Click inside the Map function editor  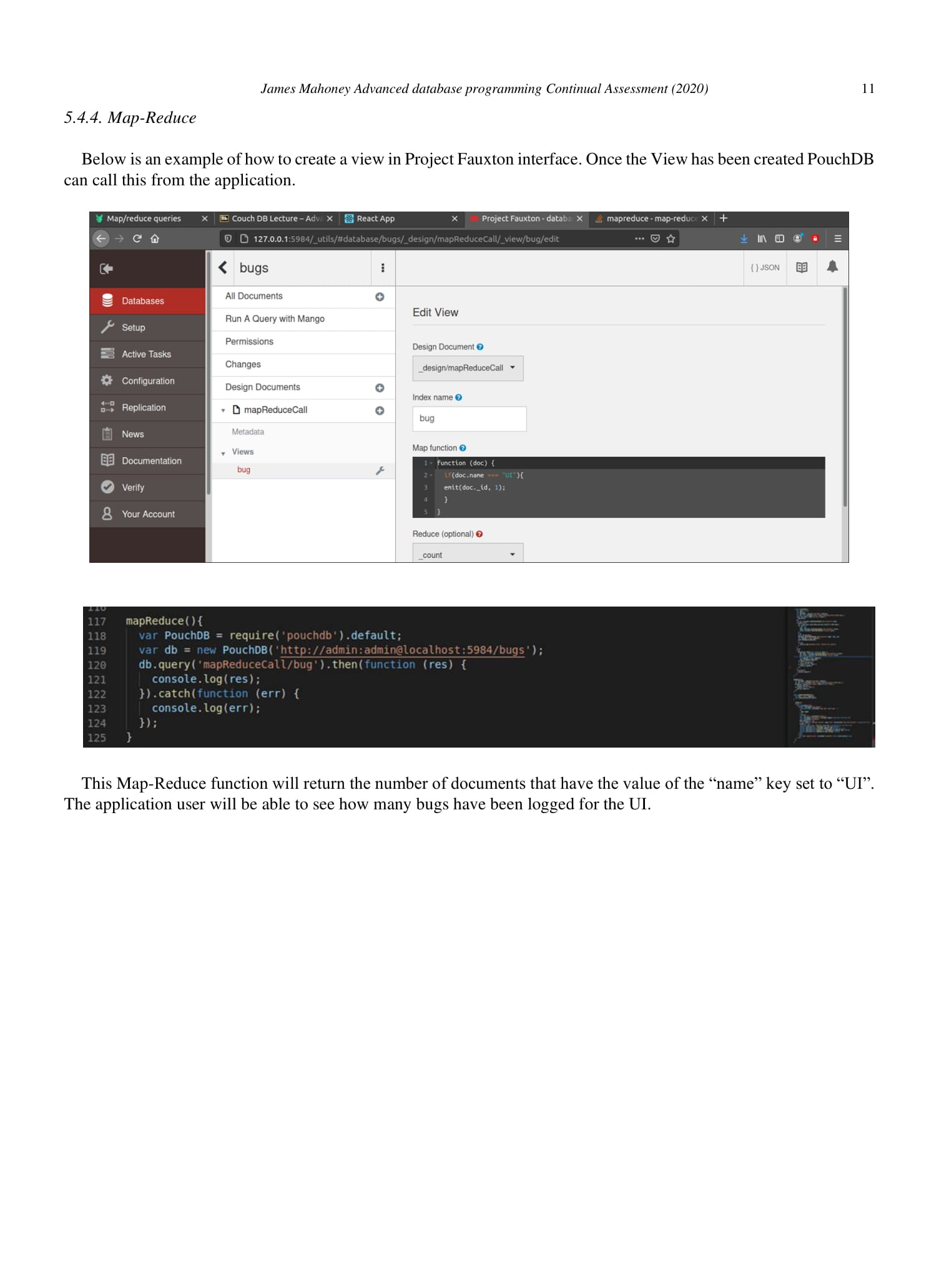[x=619, y=487]
